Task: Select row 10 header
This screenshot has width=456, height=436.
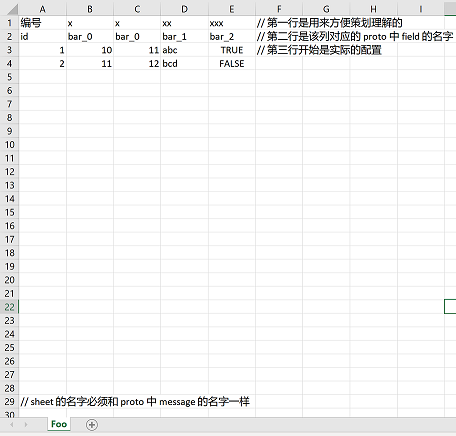Action: (x=9, y=145)
